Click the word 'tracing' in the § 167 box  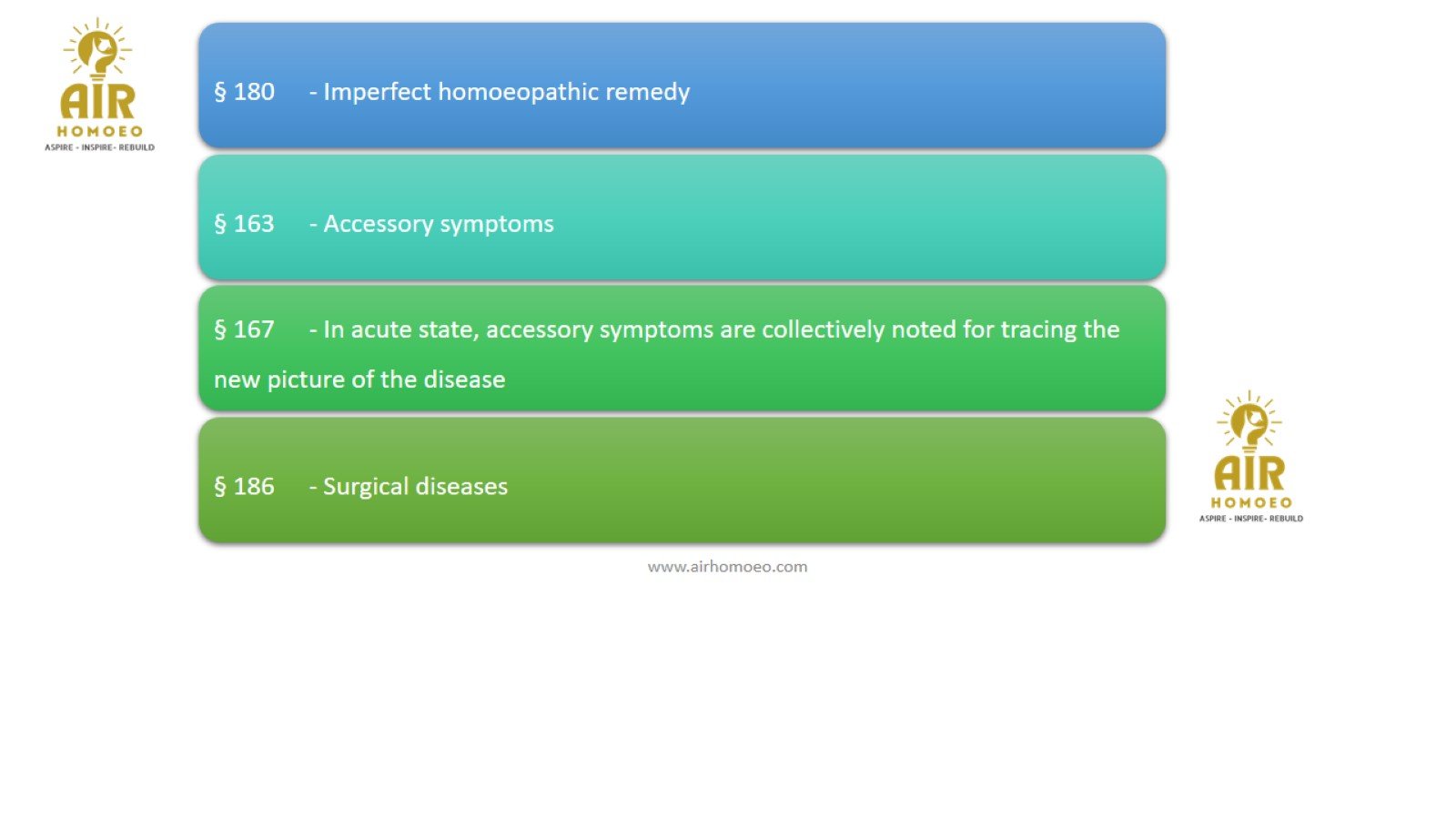point(1037,329)
